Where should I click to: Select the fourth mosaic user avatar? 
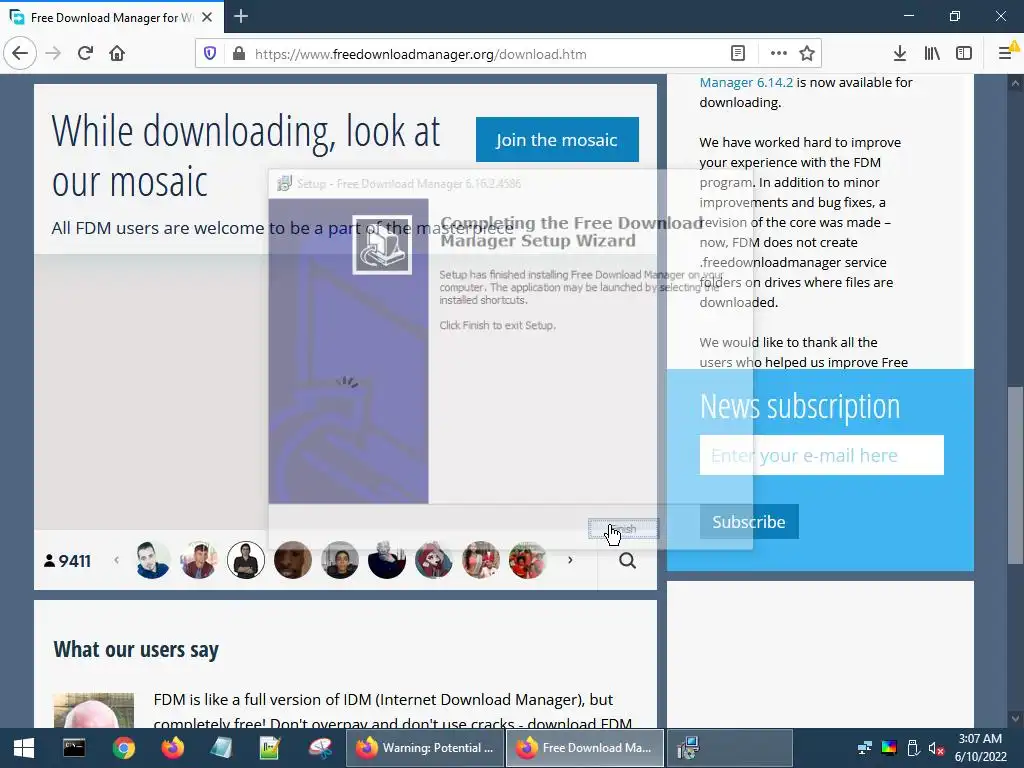click(x=293, y=560)
